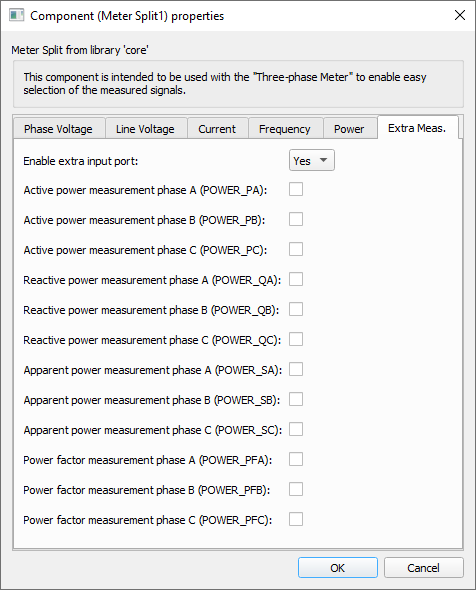Select the Extra Meas. tab

[417, 128]
